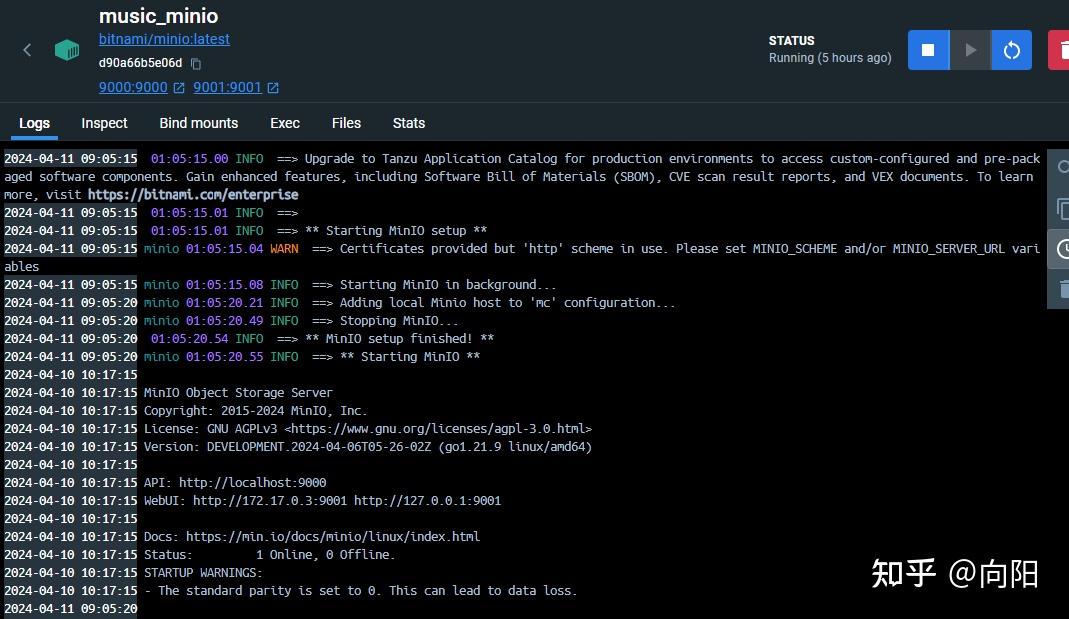Open the Exec tab

(x=285, y=123)
